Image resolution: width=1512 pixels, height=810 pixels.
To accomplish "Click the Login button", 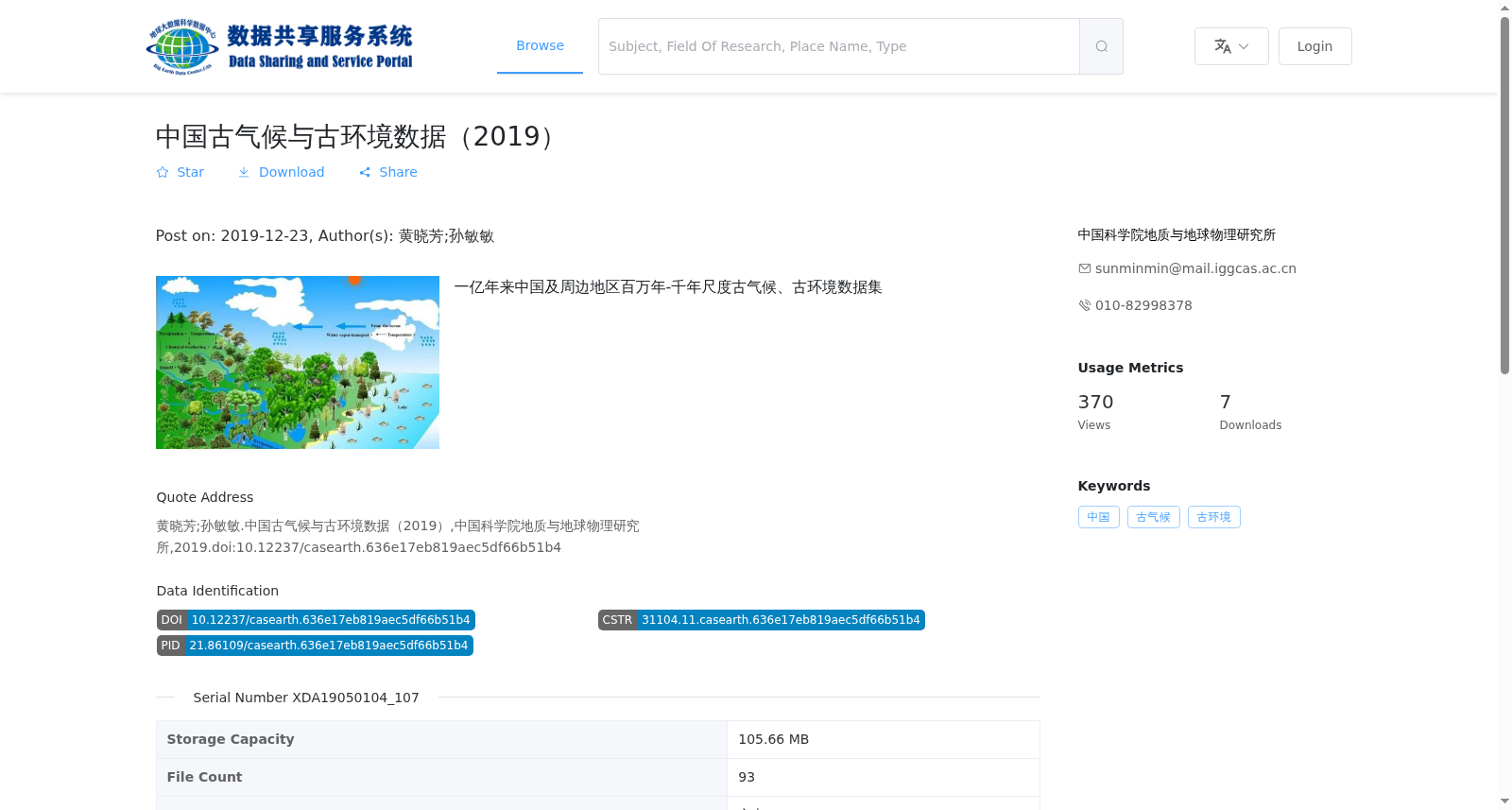I will [x=1314, y=46].
